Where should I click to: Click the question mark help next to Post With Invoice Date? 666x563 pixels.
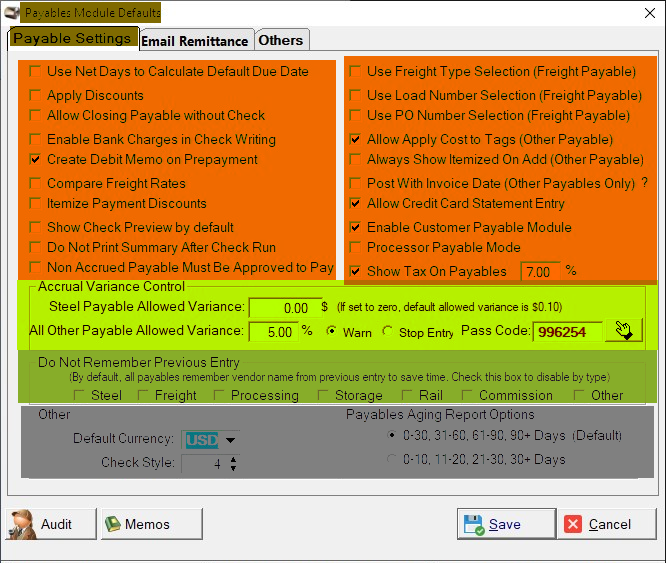[645, 183]
